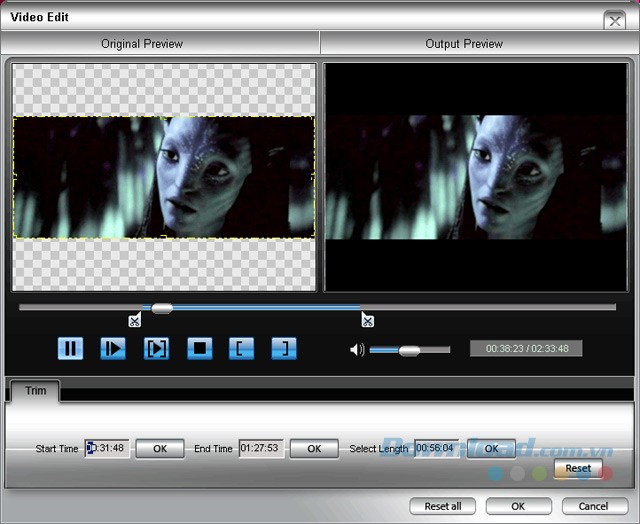This screenshot has height=524, width=640.
Task: Click the Reset all button
Action: [x=443, y=506]
